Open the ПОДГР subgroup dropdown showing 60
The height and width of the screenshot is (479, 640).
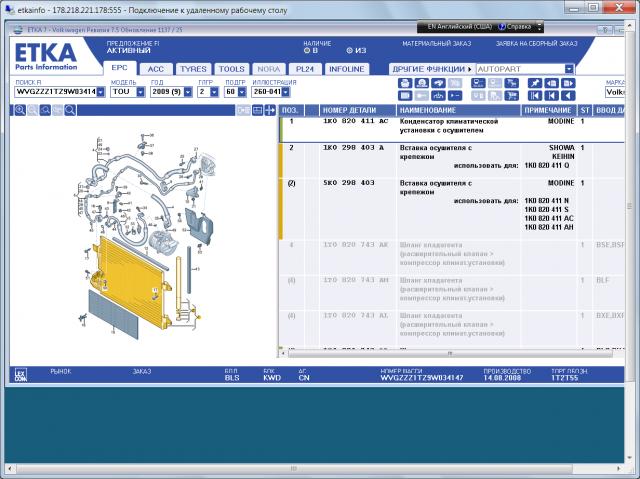click(x=242, y=92)
